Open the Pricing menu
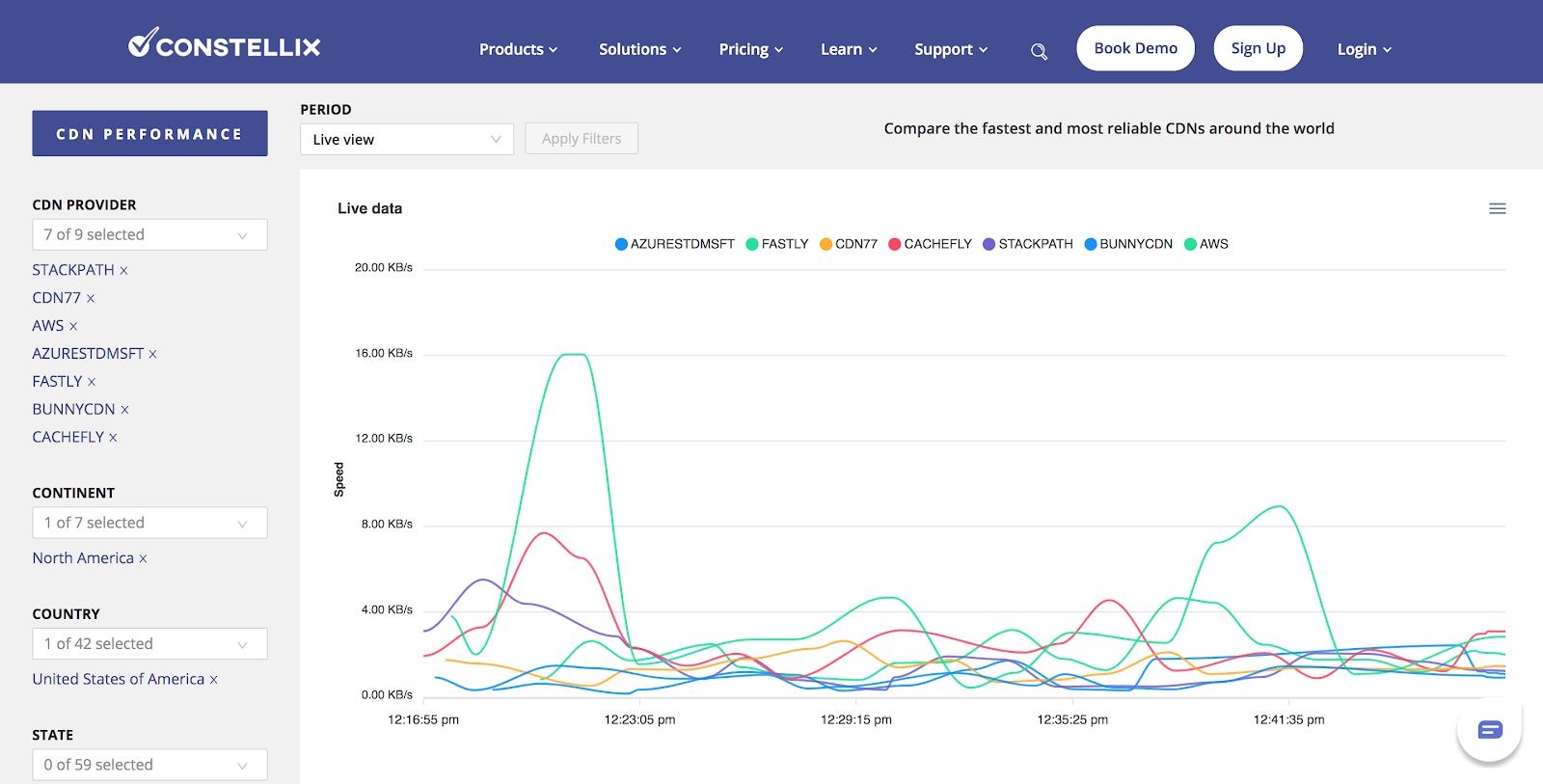This screenshot has width=1543, height=784. (x=750, y=49)
